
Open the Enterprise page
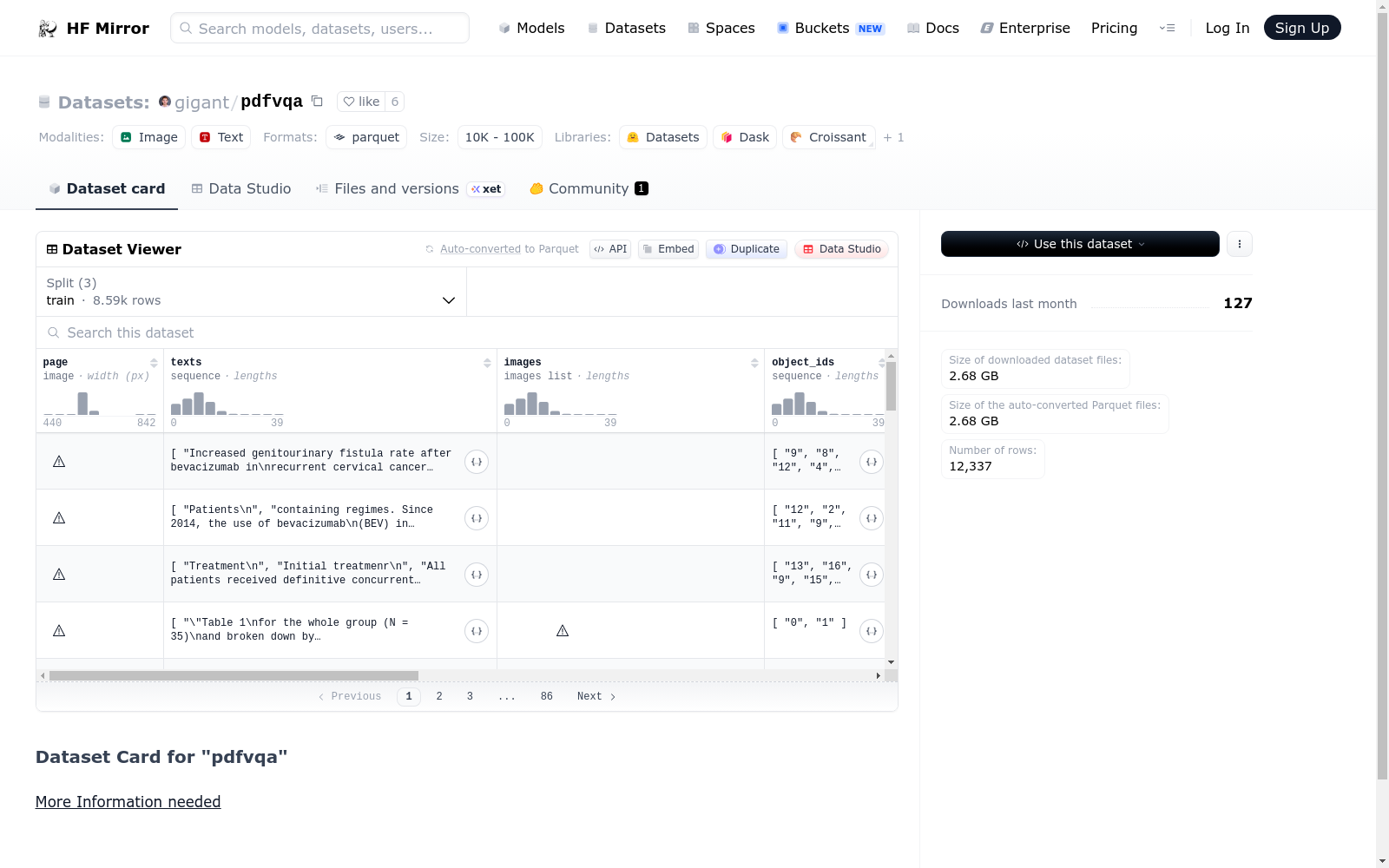point(1025,28)
